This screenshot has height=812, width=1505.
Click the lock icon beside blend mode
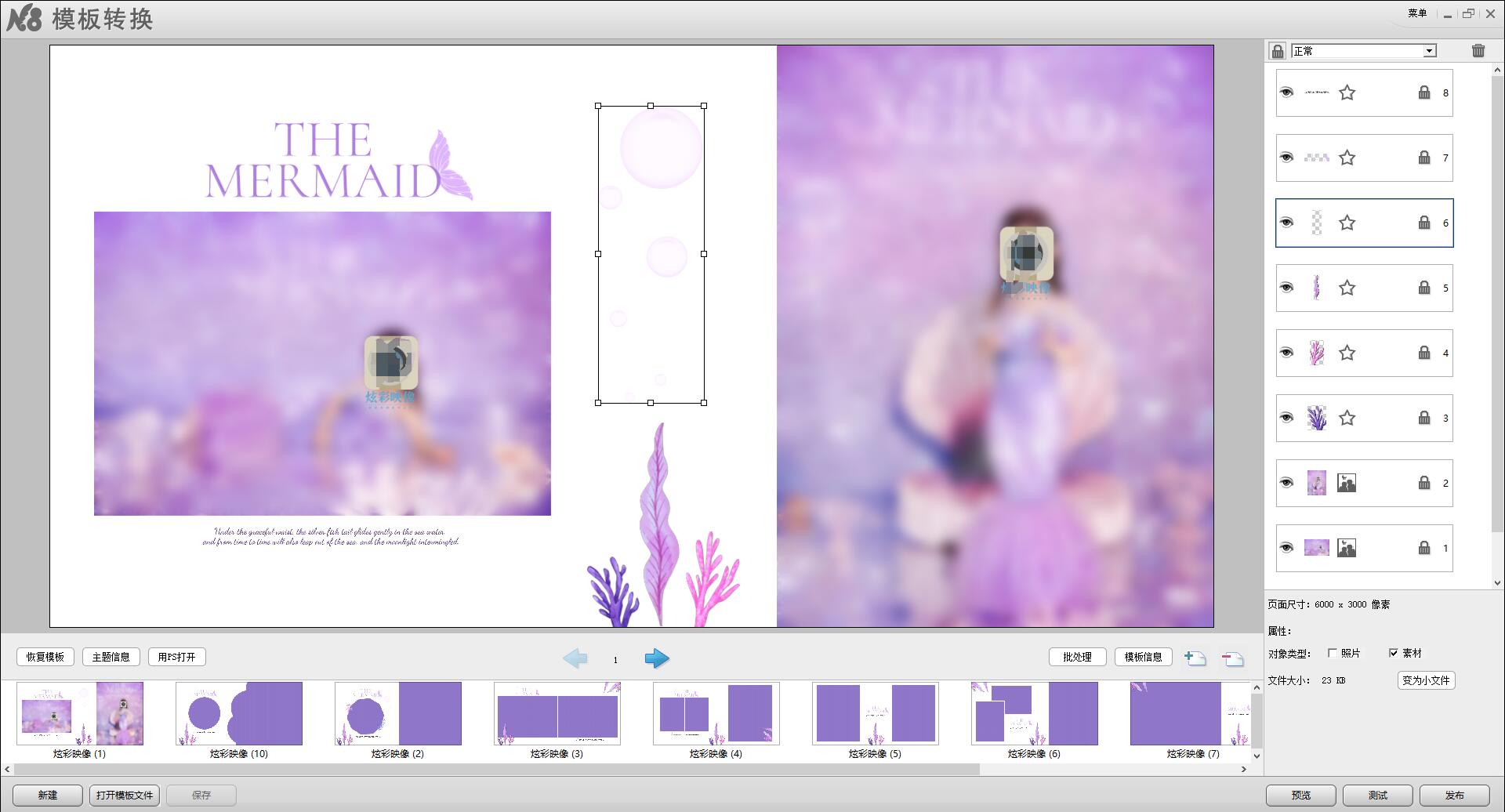point(1277,51)
